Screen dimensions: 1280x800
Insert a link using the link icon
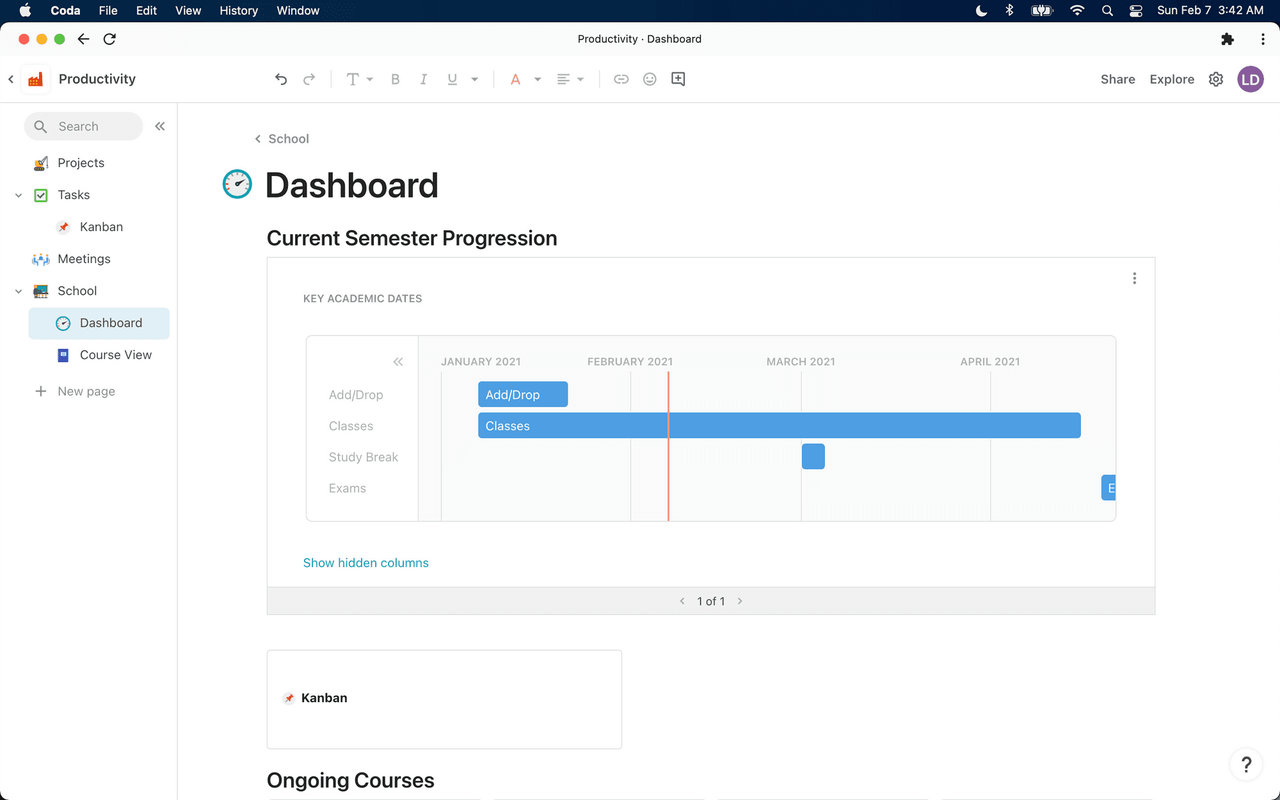point(621,79)
